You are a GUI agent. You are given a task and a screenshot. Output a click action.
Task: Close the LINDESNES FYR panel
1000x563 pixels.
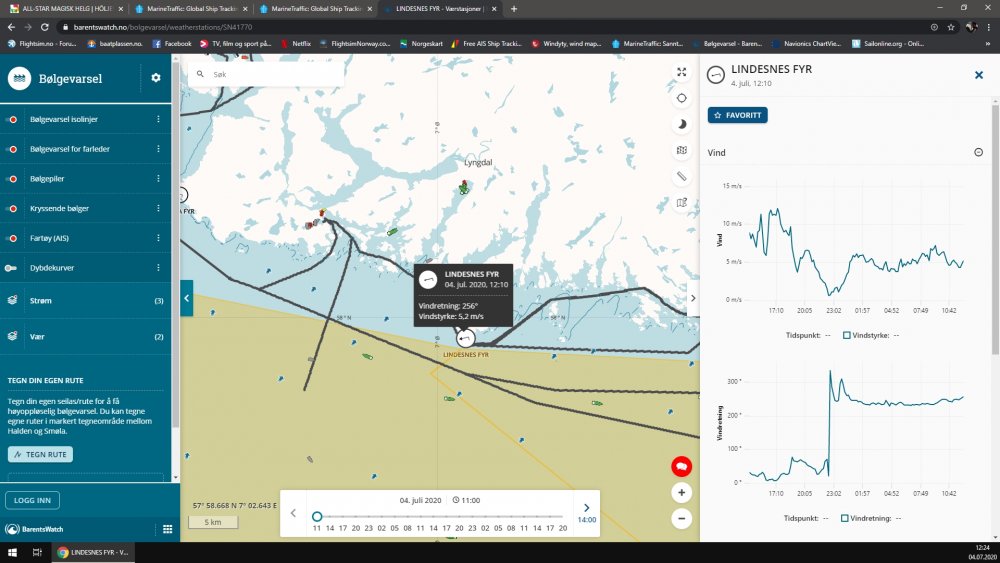pyautogui.click(x=979, y=75)
